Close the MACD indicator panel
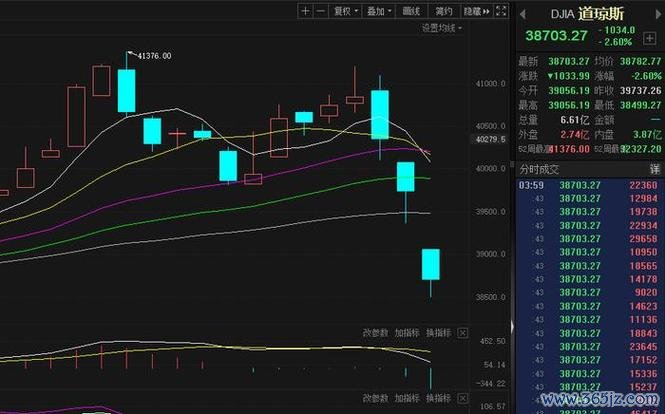 (x=463, y=333)
